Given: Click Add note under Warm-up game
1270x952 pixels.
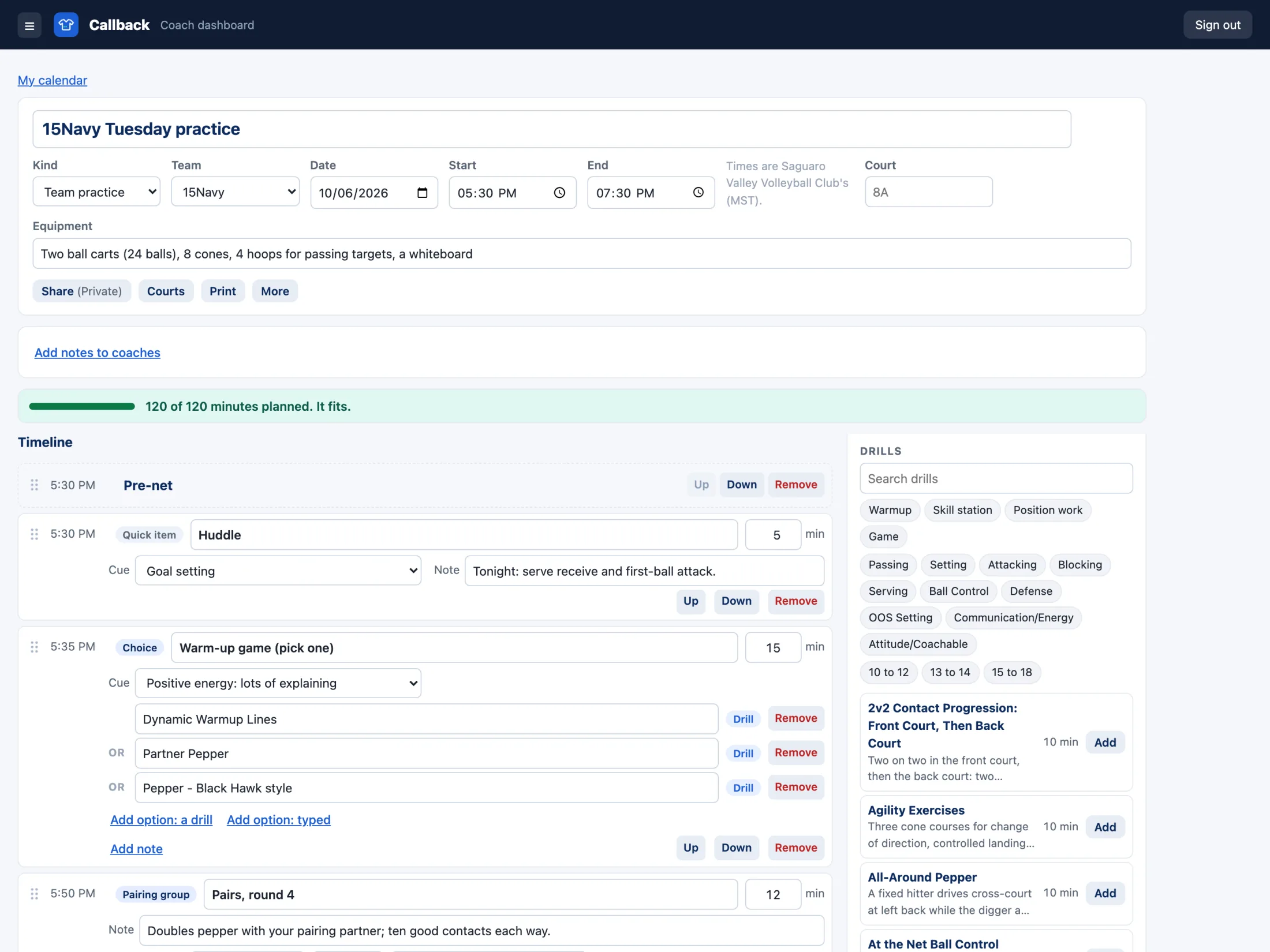Looking at the screenshot, I should pos(136,849).
